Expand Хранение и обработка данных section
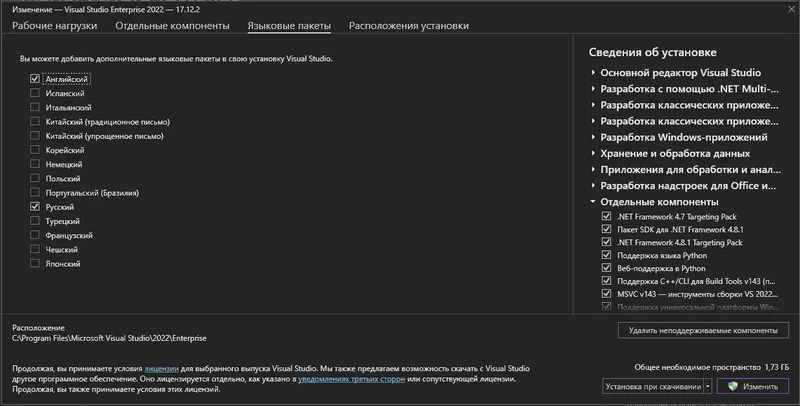 tap(593, 153)
